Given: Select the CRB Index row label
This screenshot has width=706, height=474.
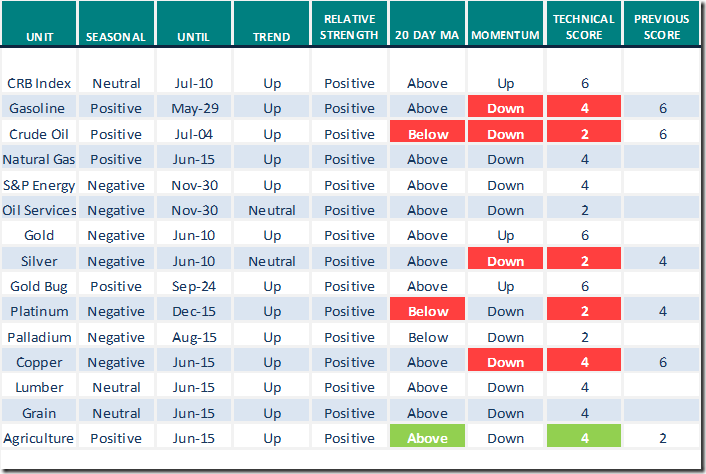Looking at the screenshot, I should [x=40, y=84].
